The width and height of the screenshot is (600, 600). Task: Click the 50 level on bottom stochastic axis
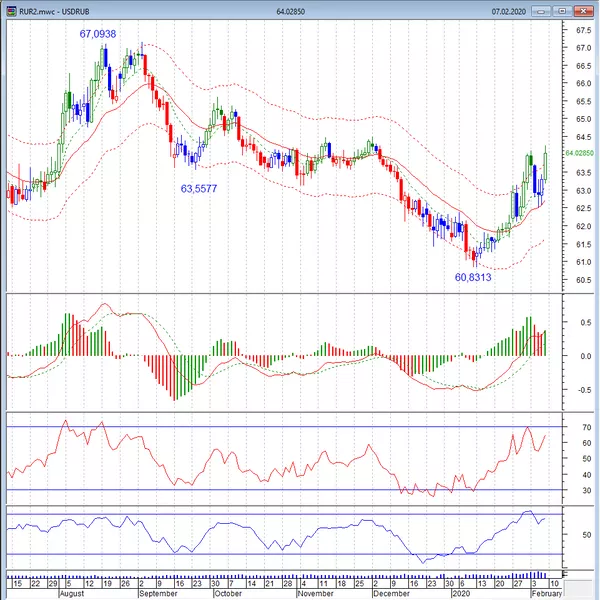click(x=587, y=535)
